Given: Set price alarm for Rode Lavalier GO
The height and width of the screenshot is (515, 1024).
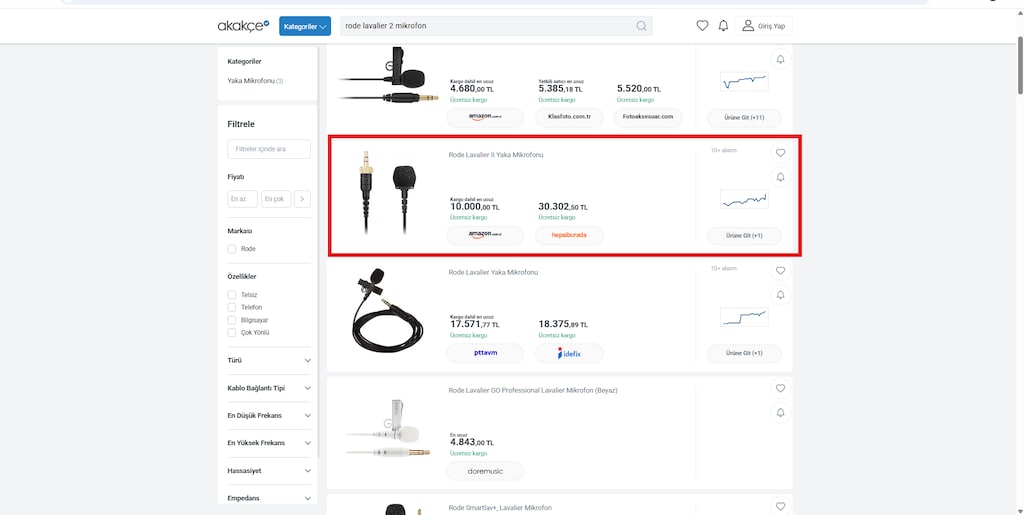Looking at the screenshot, I should (x=780, y=413).
